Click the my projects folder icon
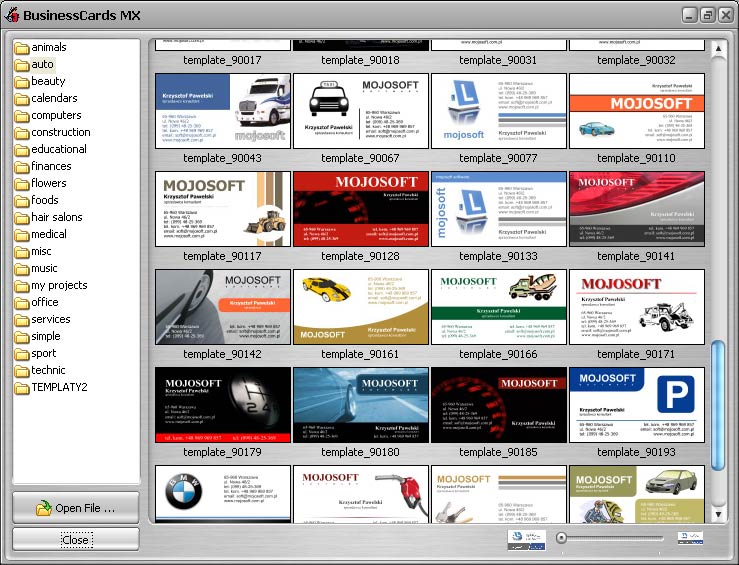 click(22, 286)
